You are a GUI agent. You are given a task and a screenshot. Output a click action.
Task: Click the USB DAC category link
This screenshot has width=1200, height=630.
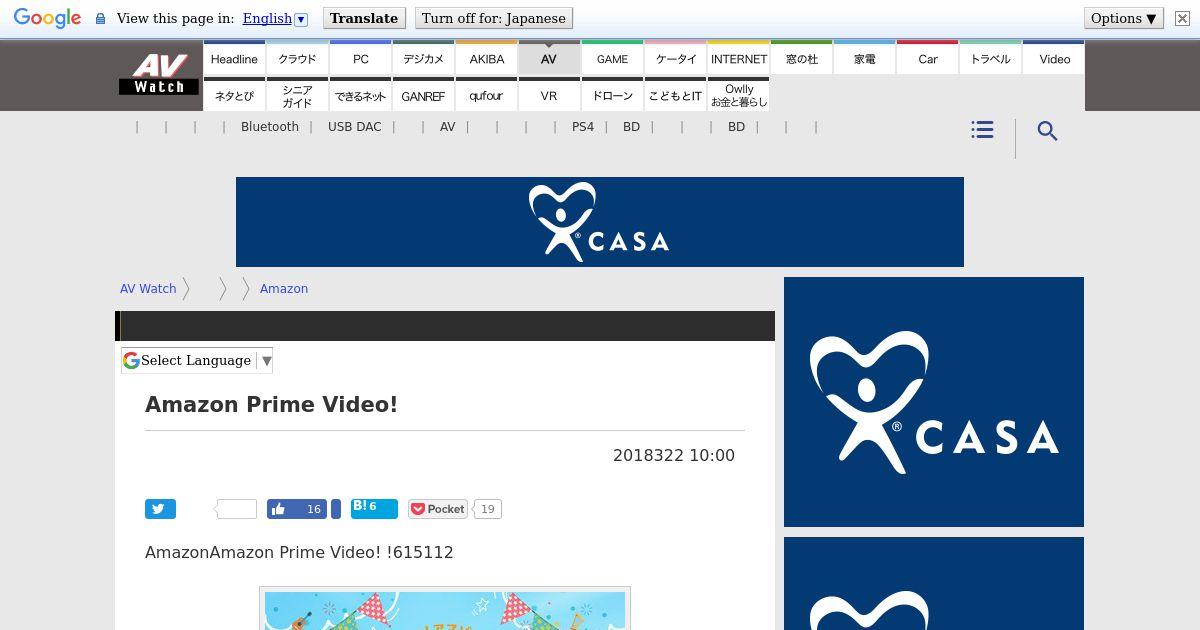pyautogui.click(x=354, y=127)
